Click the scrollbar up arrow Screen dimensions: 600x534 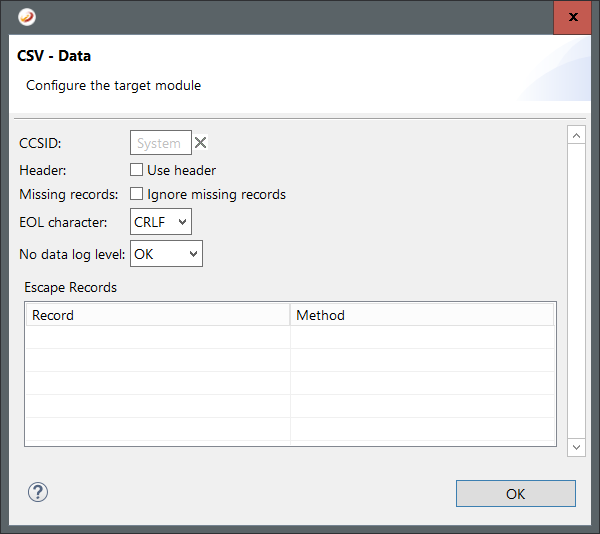[575, 135]
